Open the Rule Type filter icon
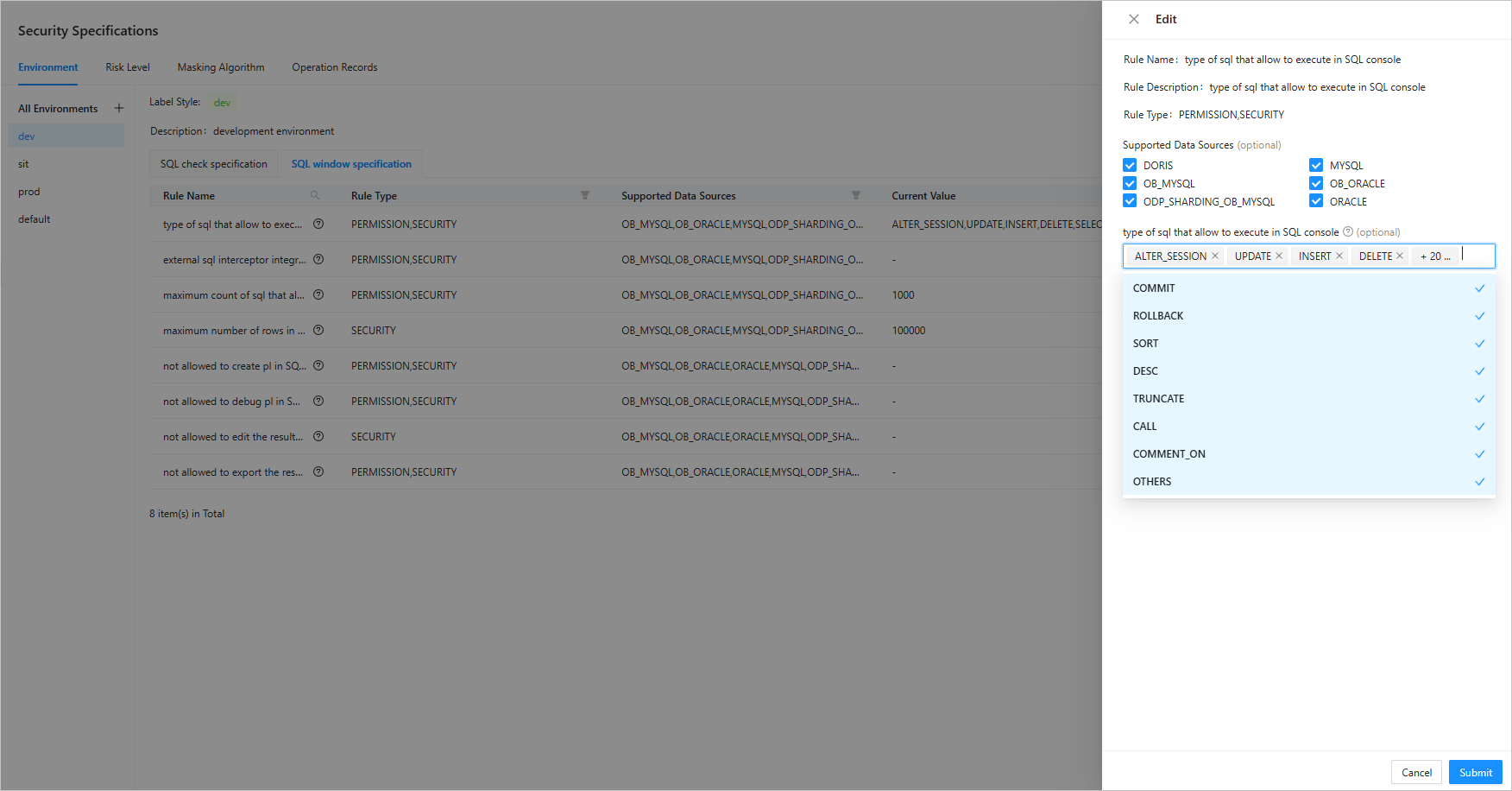The width and height of the screenshot is (1512, 791). pyautogui.click(x=585, y=196)
